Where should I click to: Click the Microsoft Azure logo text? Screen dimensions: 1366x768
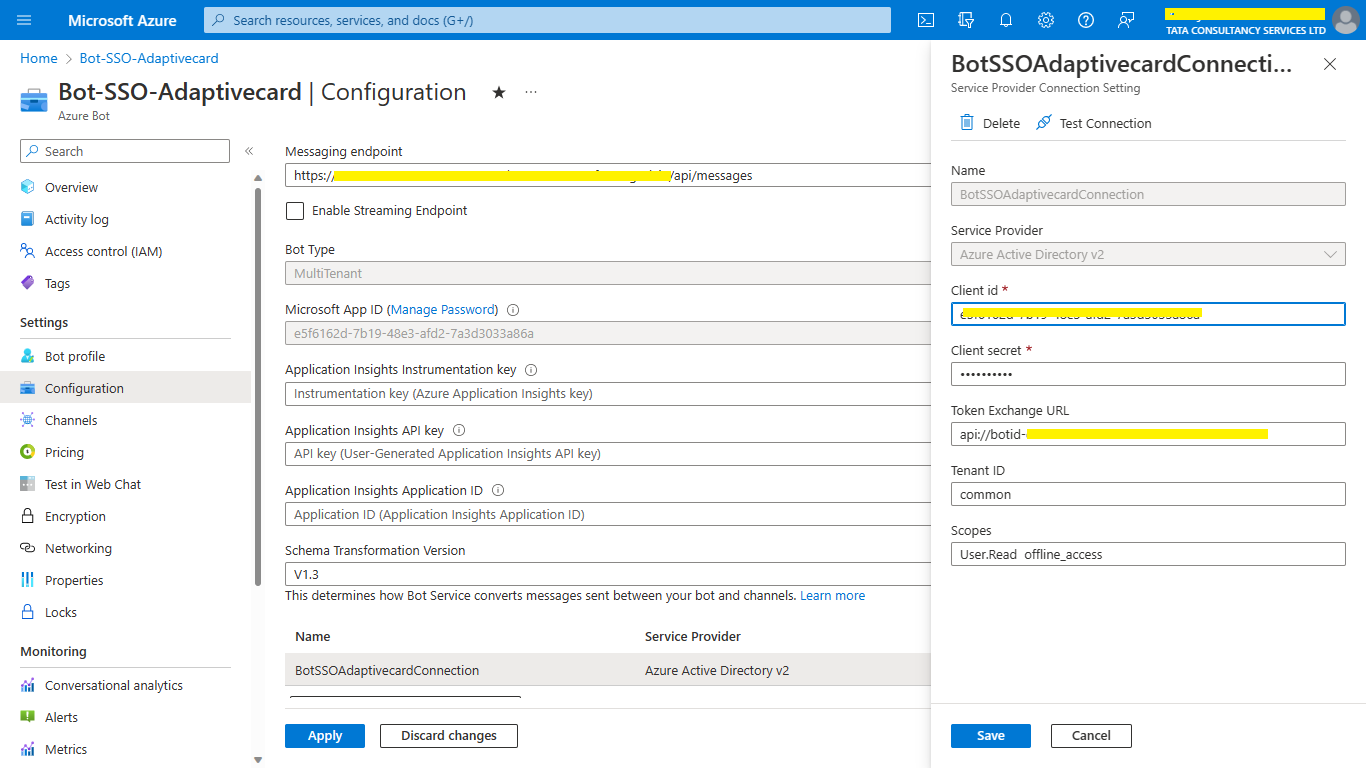[x=122, y=20]
